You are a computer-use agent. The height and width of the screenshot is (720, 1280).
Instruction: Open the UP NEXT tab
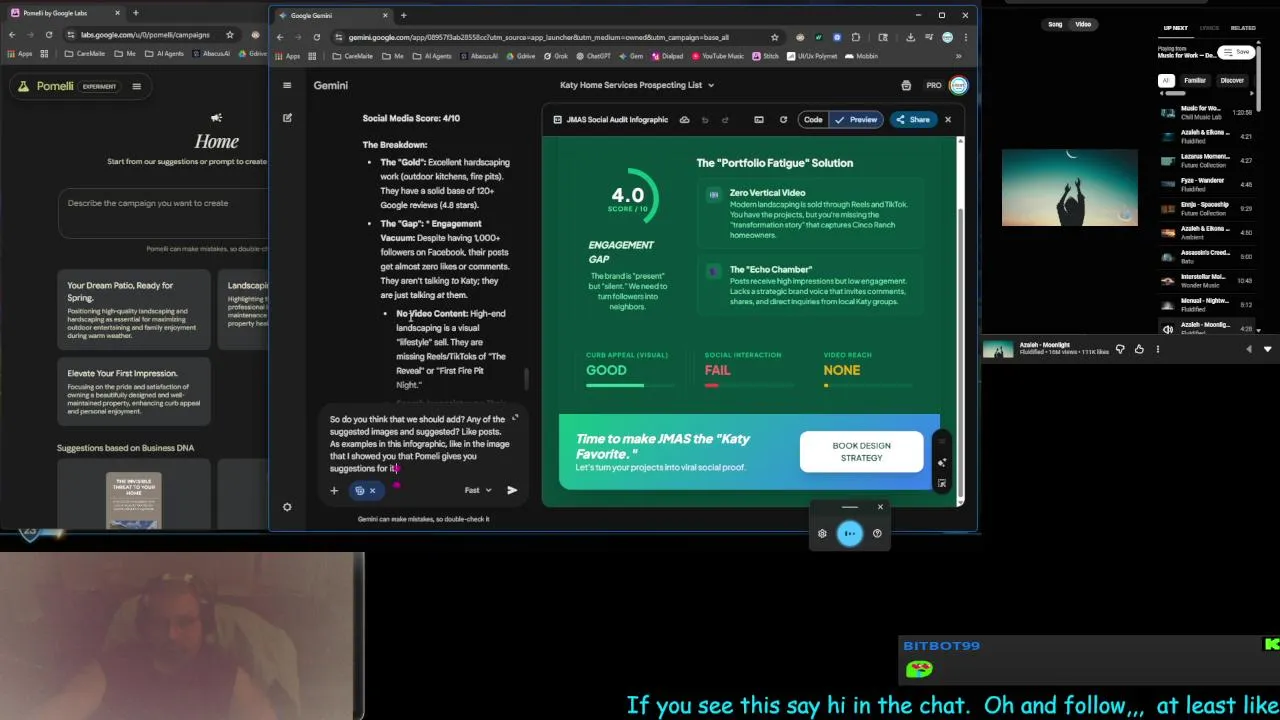(x=1175, y=28)
